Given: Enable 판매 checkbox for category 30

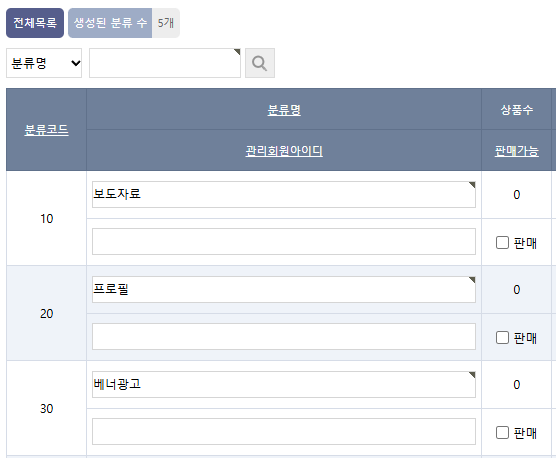Looking at the screenshot, I should coord(502,432).
